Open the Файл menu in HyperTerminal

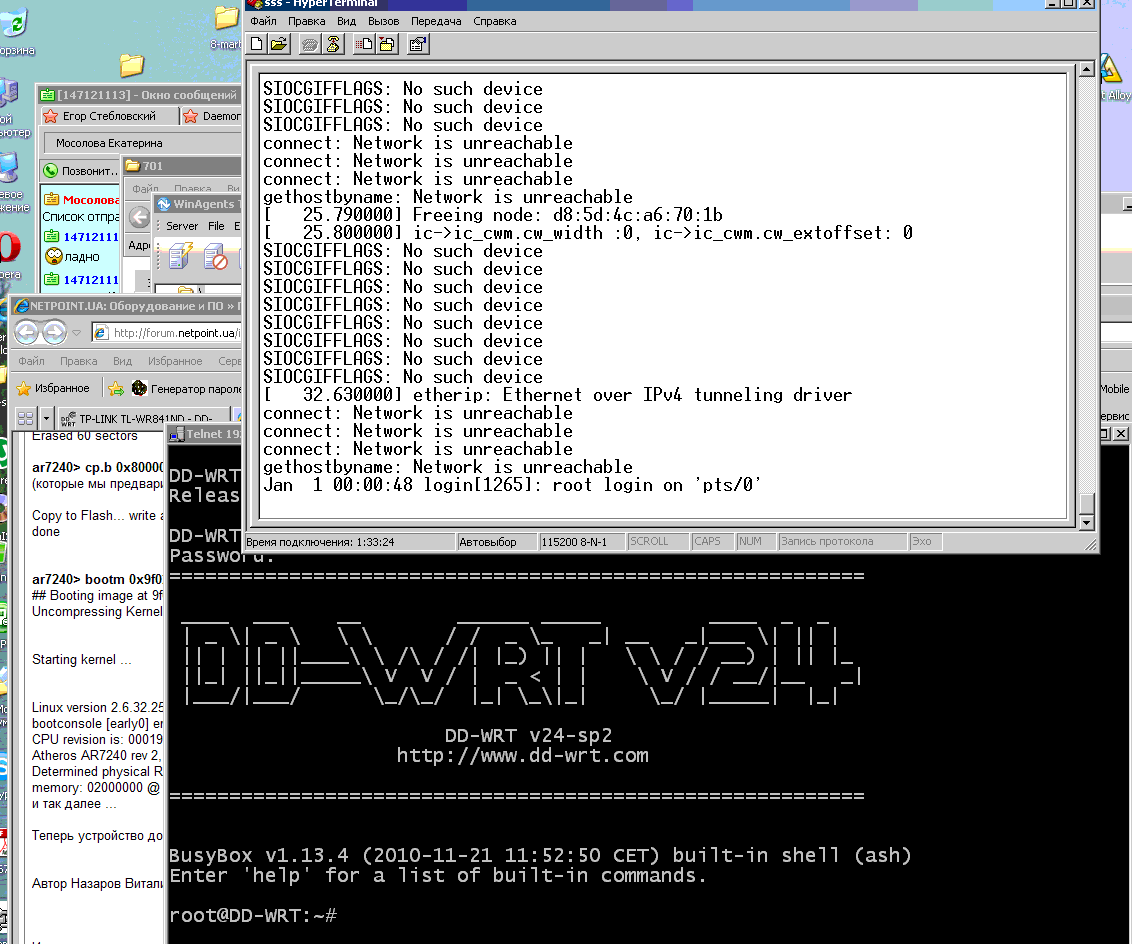263,21
